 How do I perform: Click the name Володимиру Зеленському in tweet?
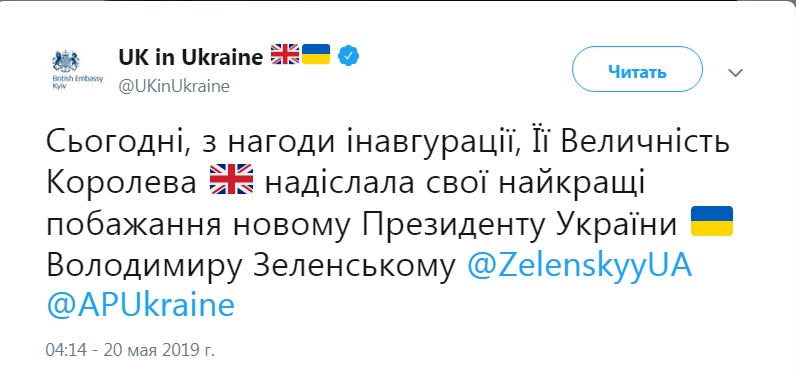pyautogui.click(x=251, y=267)
